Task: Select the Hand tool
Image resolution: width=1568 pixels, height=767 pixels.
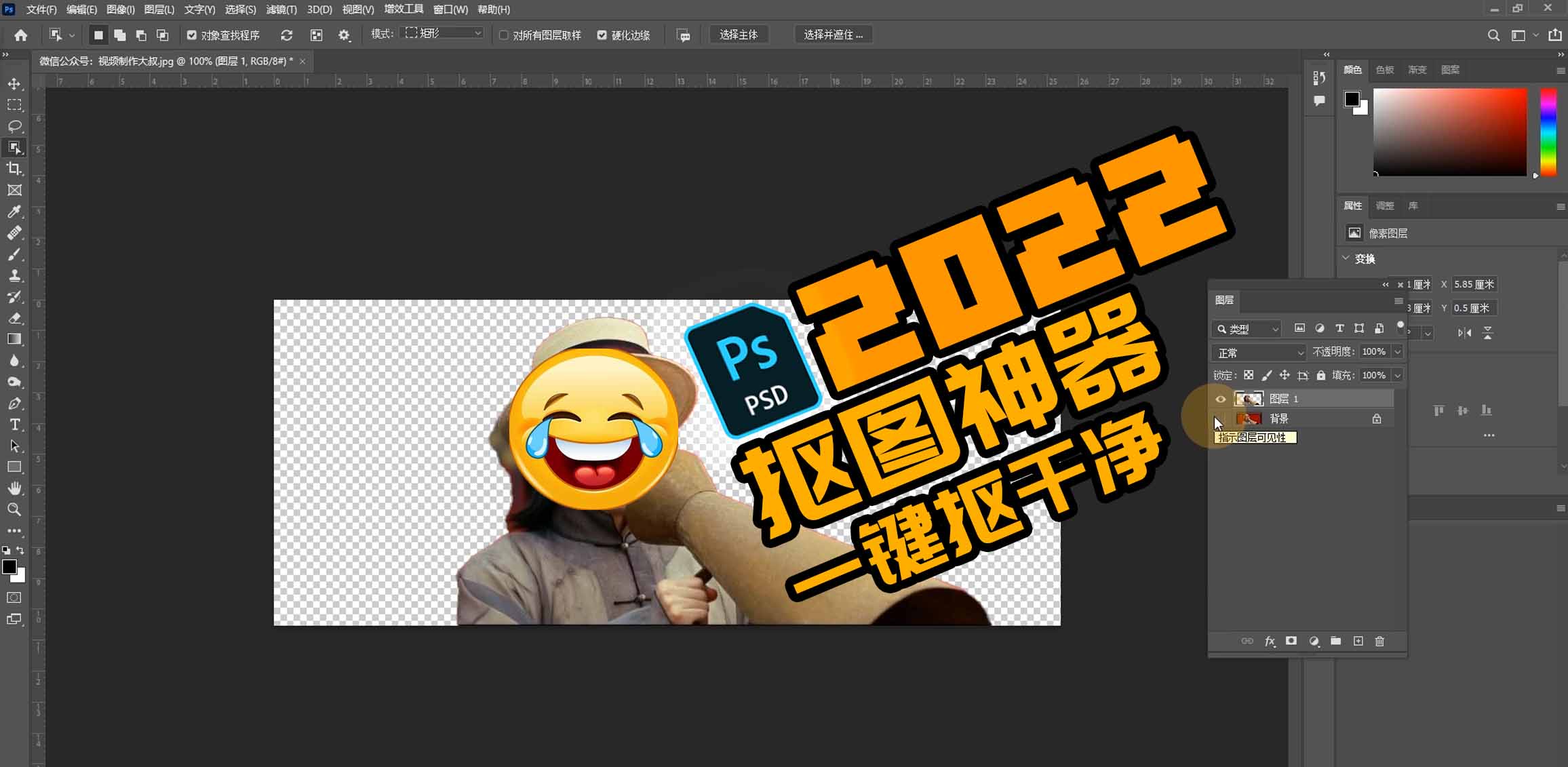Action: click(14, 488)
